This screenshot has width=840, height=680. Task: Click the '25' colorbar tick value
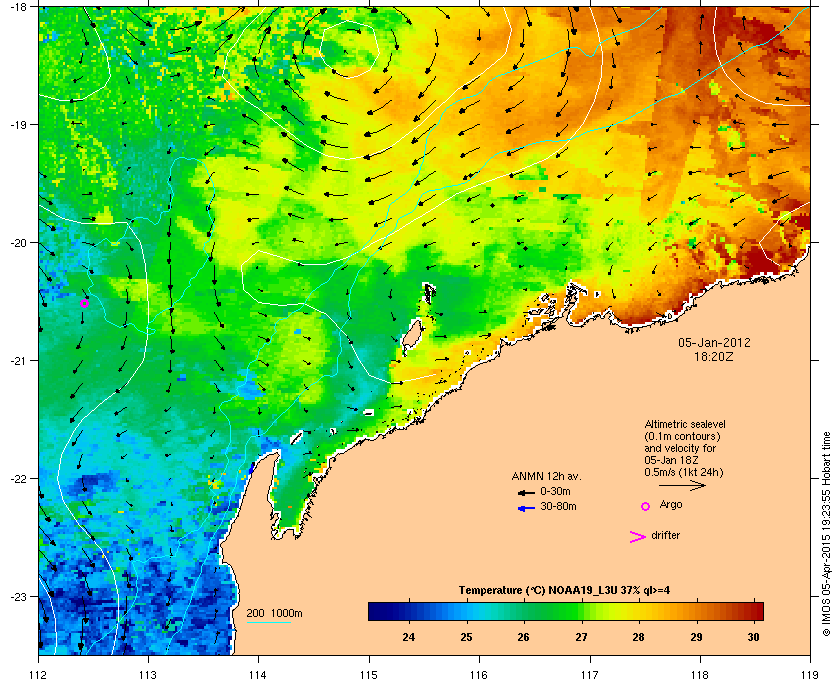pyautogui.click(x=466, y=637)
